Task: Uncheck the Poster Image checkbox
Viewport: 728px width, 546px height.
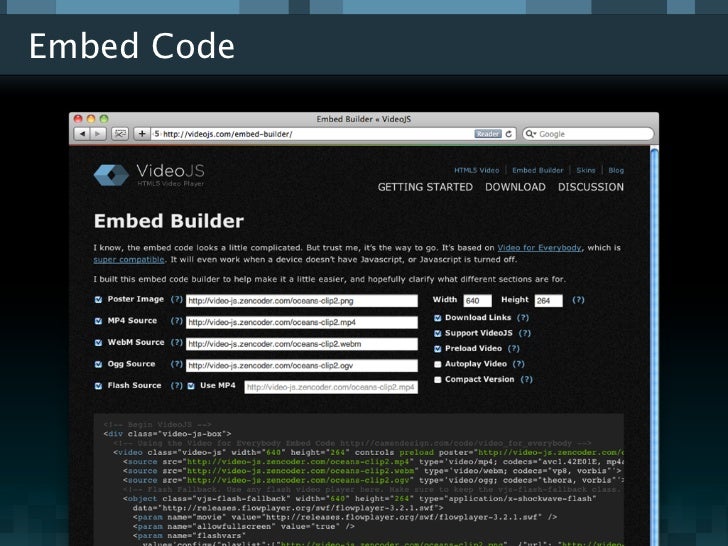Action: 98,300
